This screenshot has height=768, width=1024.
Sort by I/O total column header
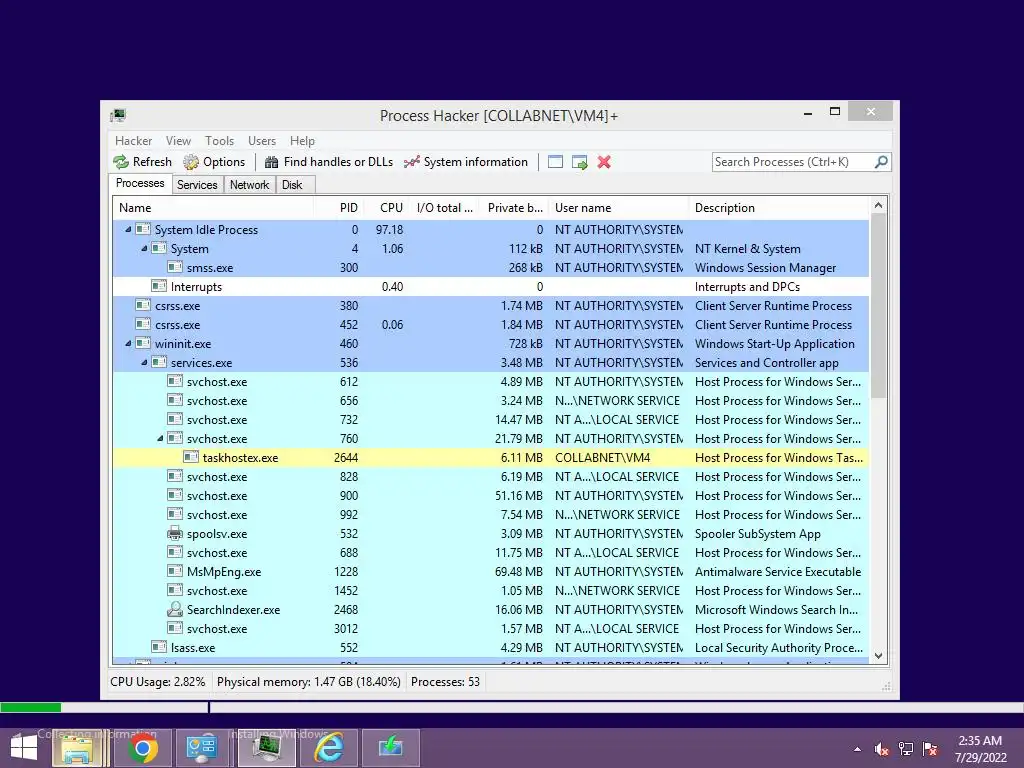coord(445,208)
